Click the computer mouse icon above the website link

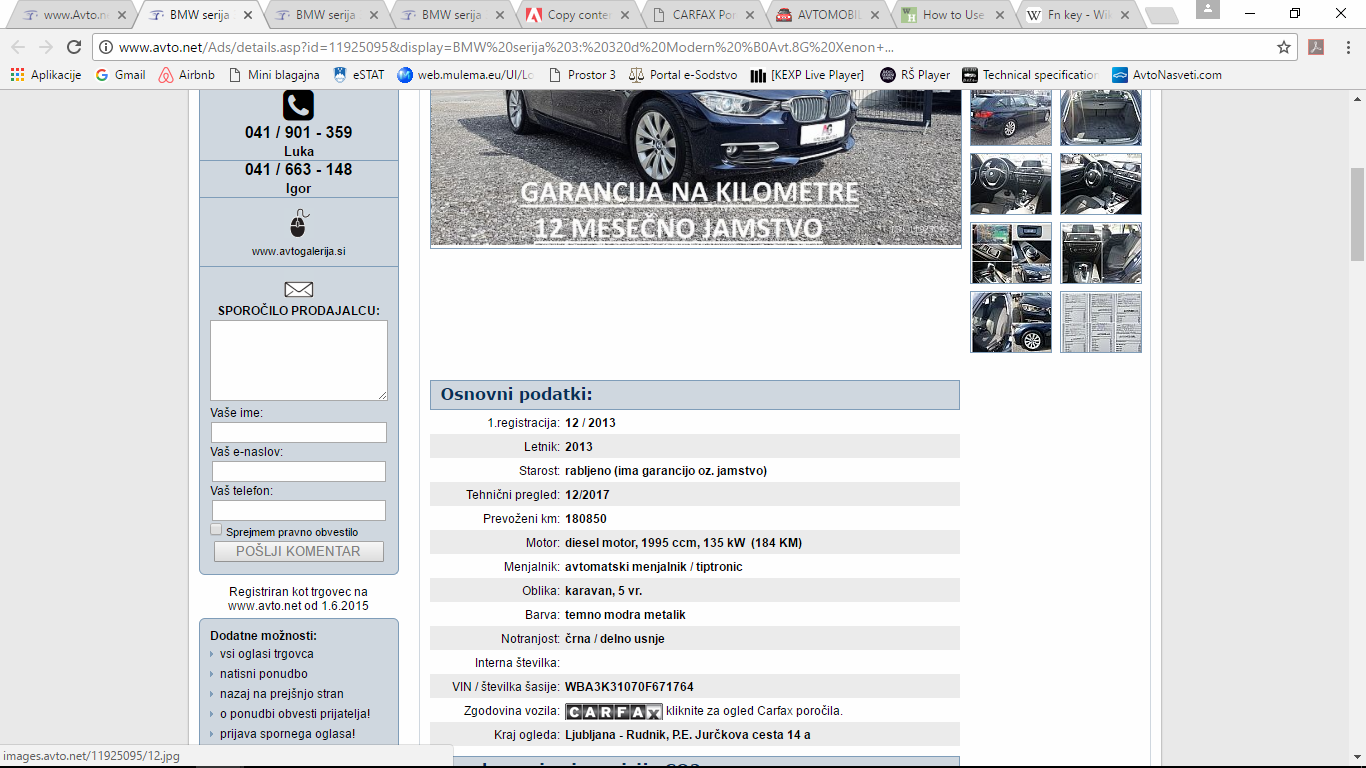[x=298, y=223]
